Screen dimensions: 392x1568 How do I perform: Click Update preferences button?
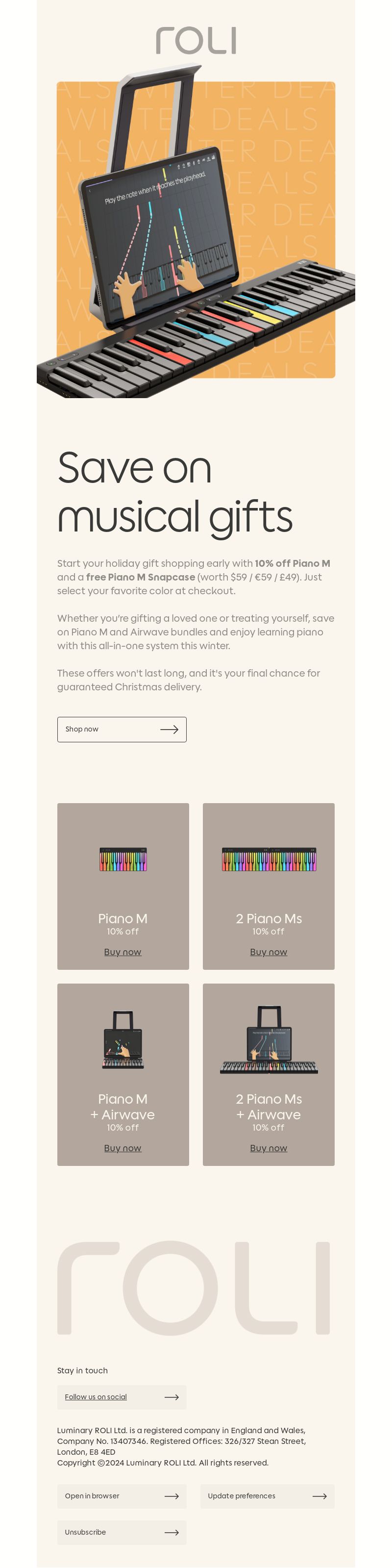(x=267, y=1495)
